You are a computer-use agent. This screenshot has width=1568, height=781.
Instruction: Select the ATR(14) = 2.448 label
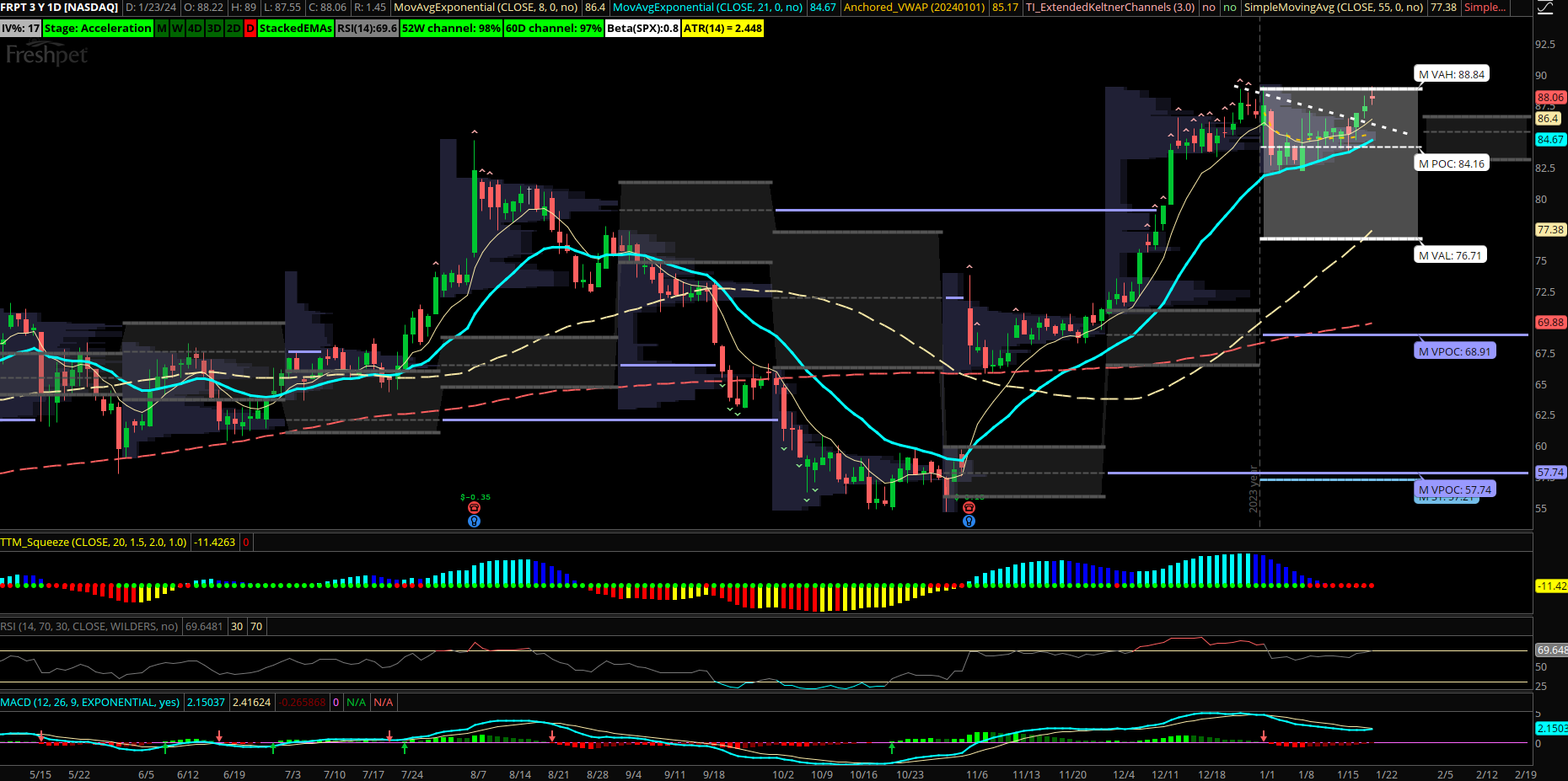click(x=722, y=28)
